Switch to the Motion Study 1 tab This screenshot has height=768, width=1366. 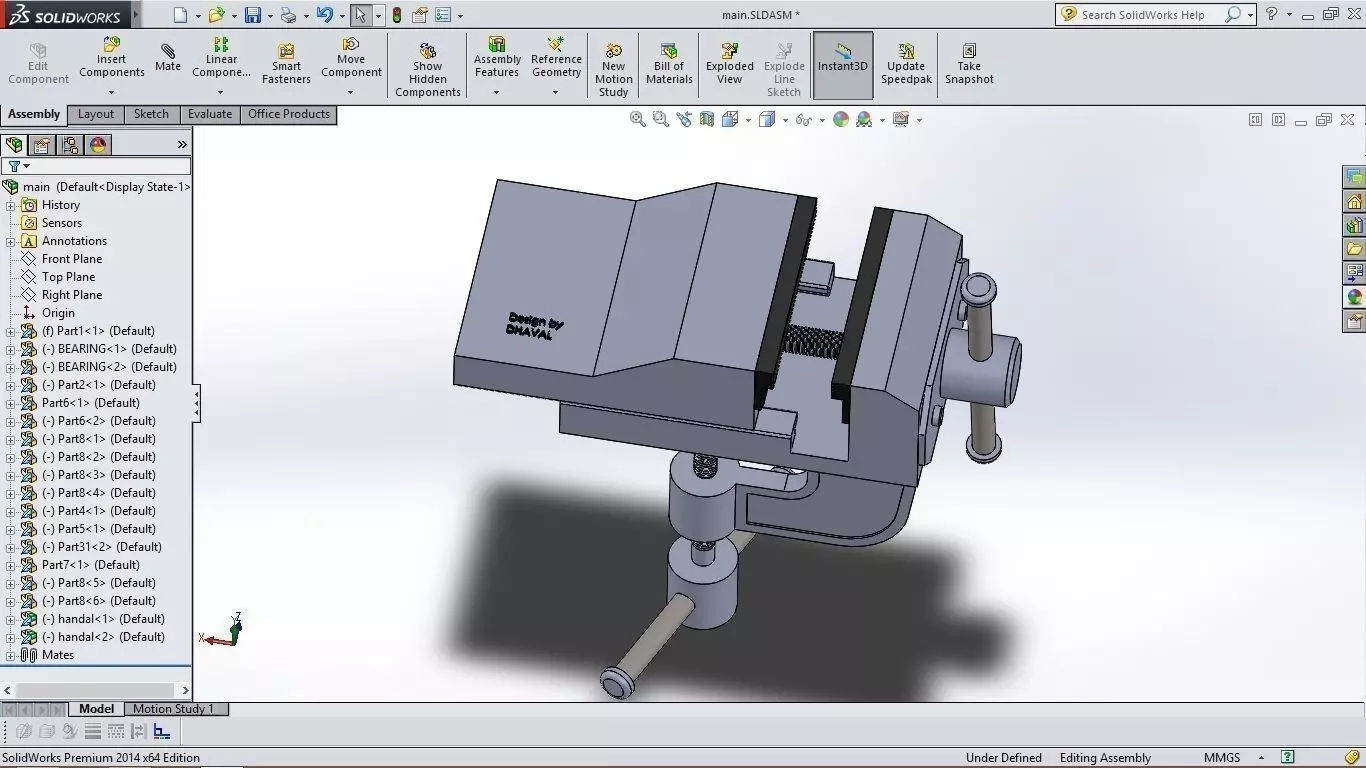coord(174,709)
